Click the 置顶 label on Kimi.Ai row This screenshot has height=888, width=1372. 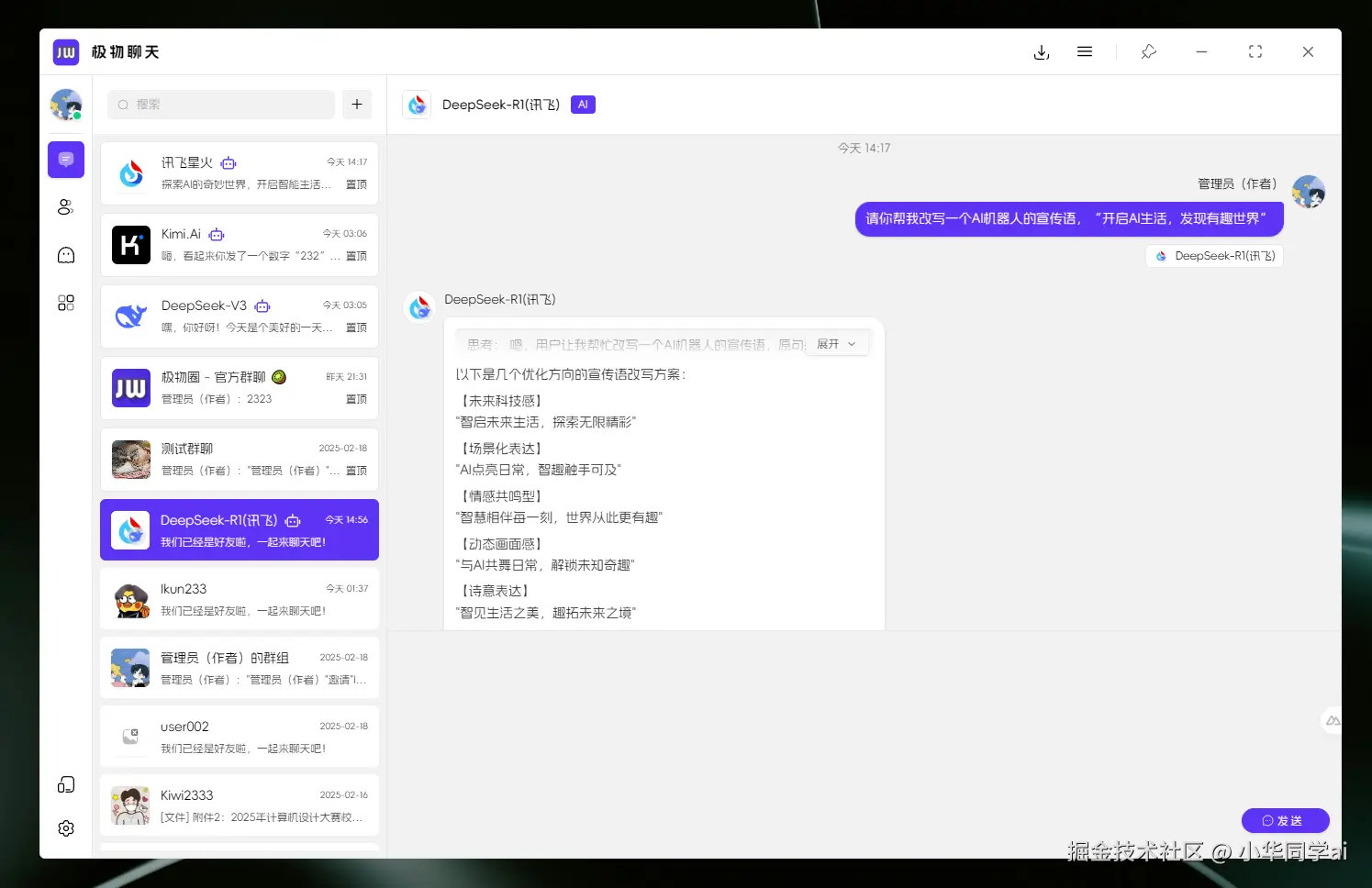tap(356, 256)
